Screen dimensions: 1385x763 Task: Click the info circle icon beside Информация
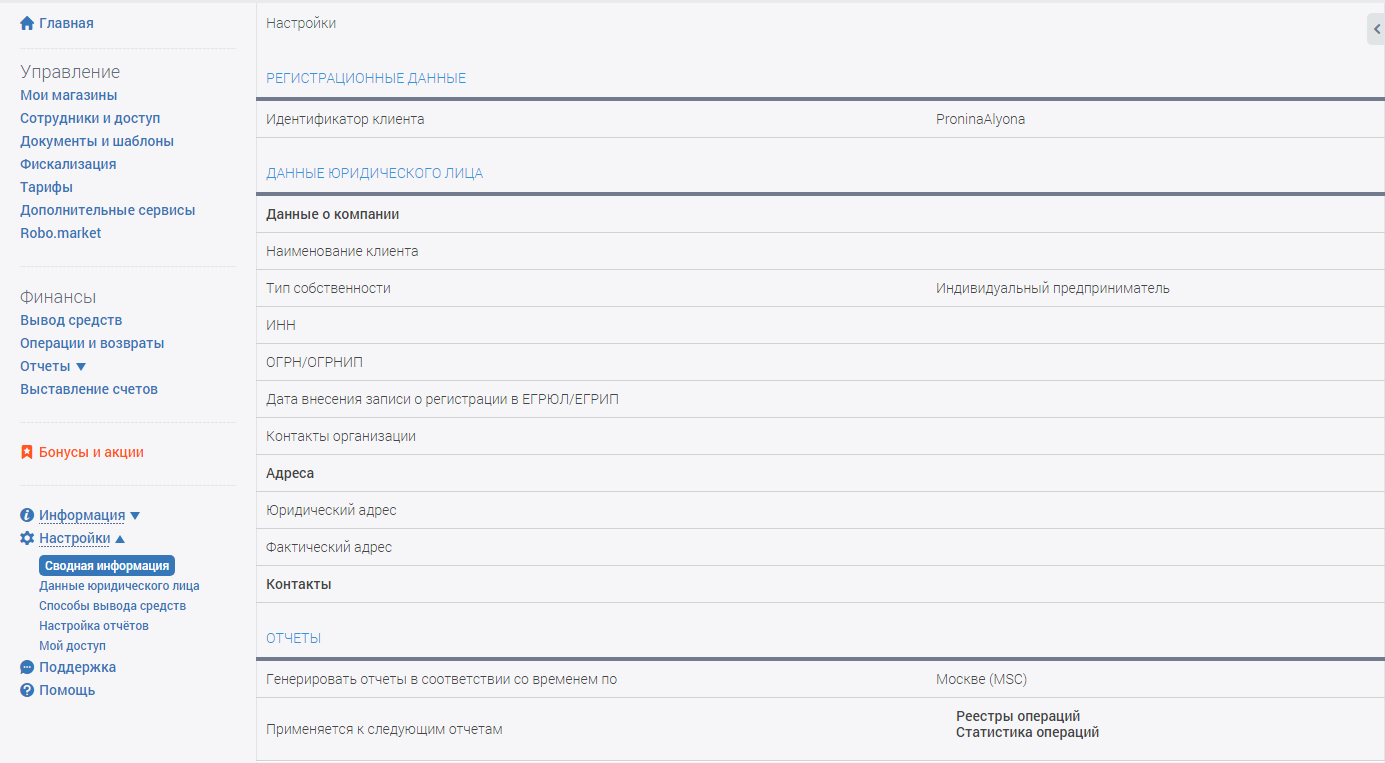click(27, 515)
